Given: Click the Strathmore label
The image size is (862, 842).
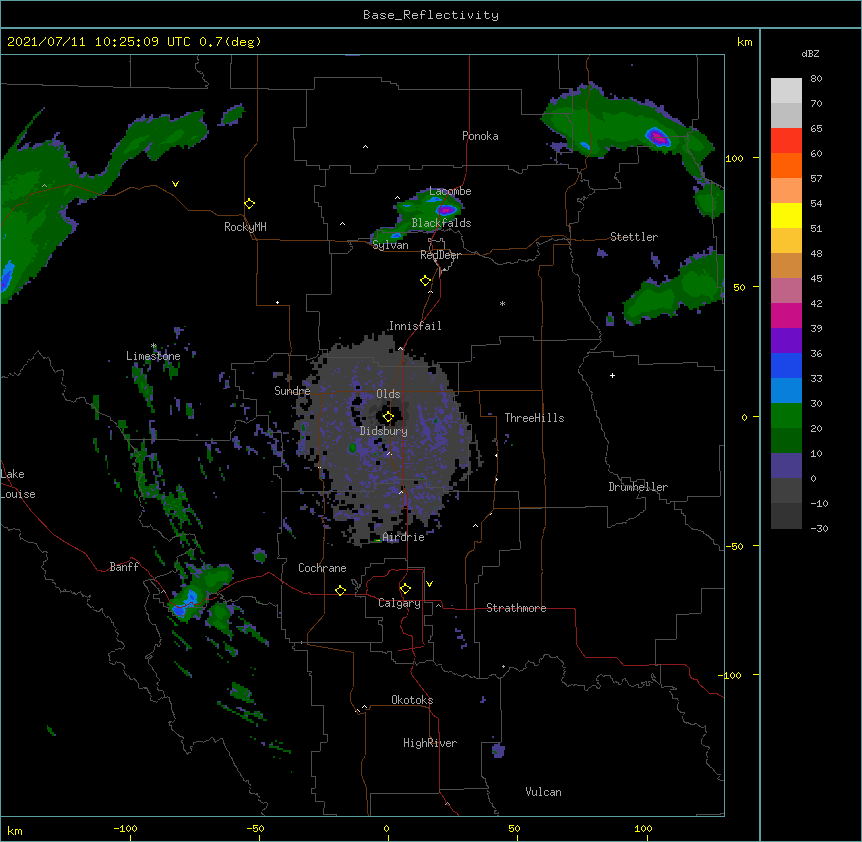Looking at the screenshot, I should click(516, 608).
